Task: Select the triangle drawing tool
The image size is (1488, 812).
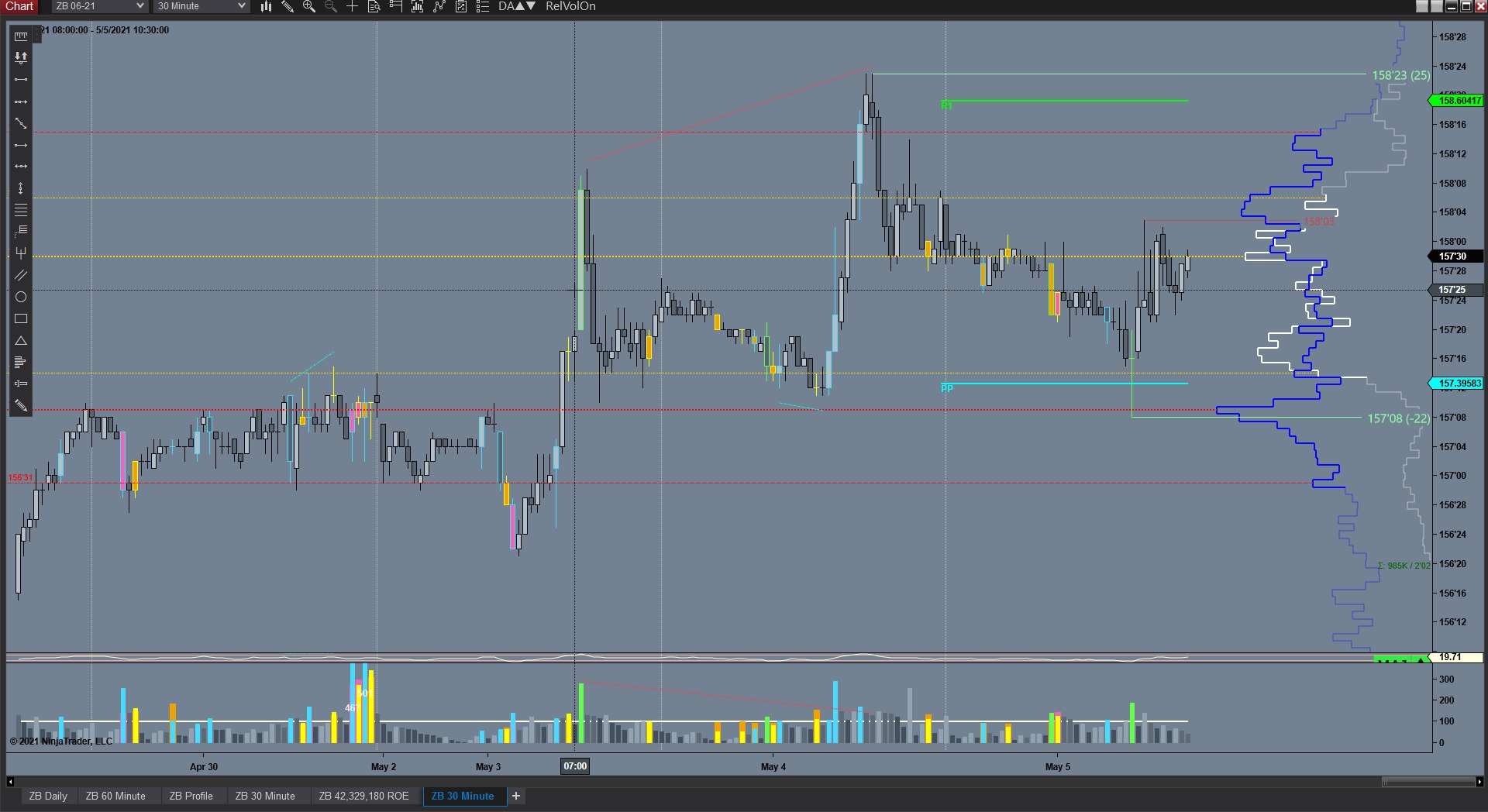Action: tap(21, 340)
